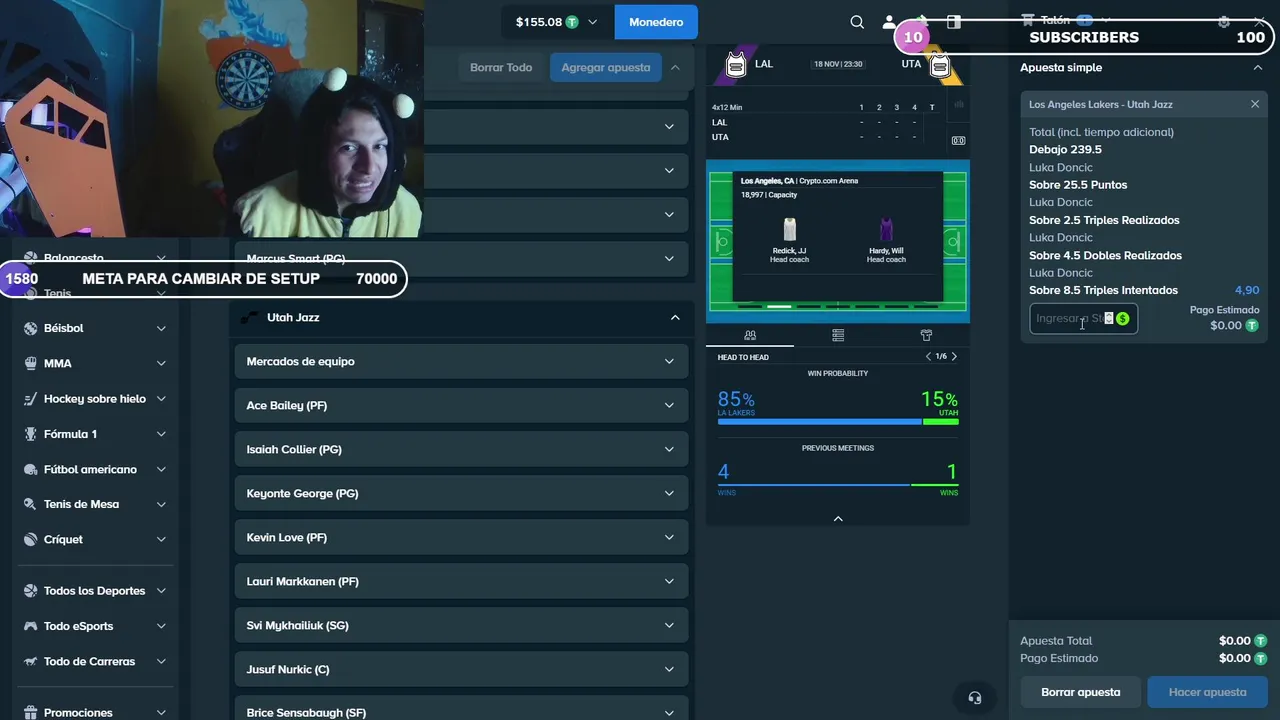Click the 18 NOV | 23:30 match date

click(837, 63)
